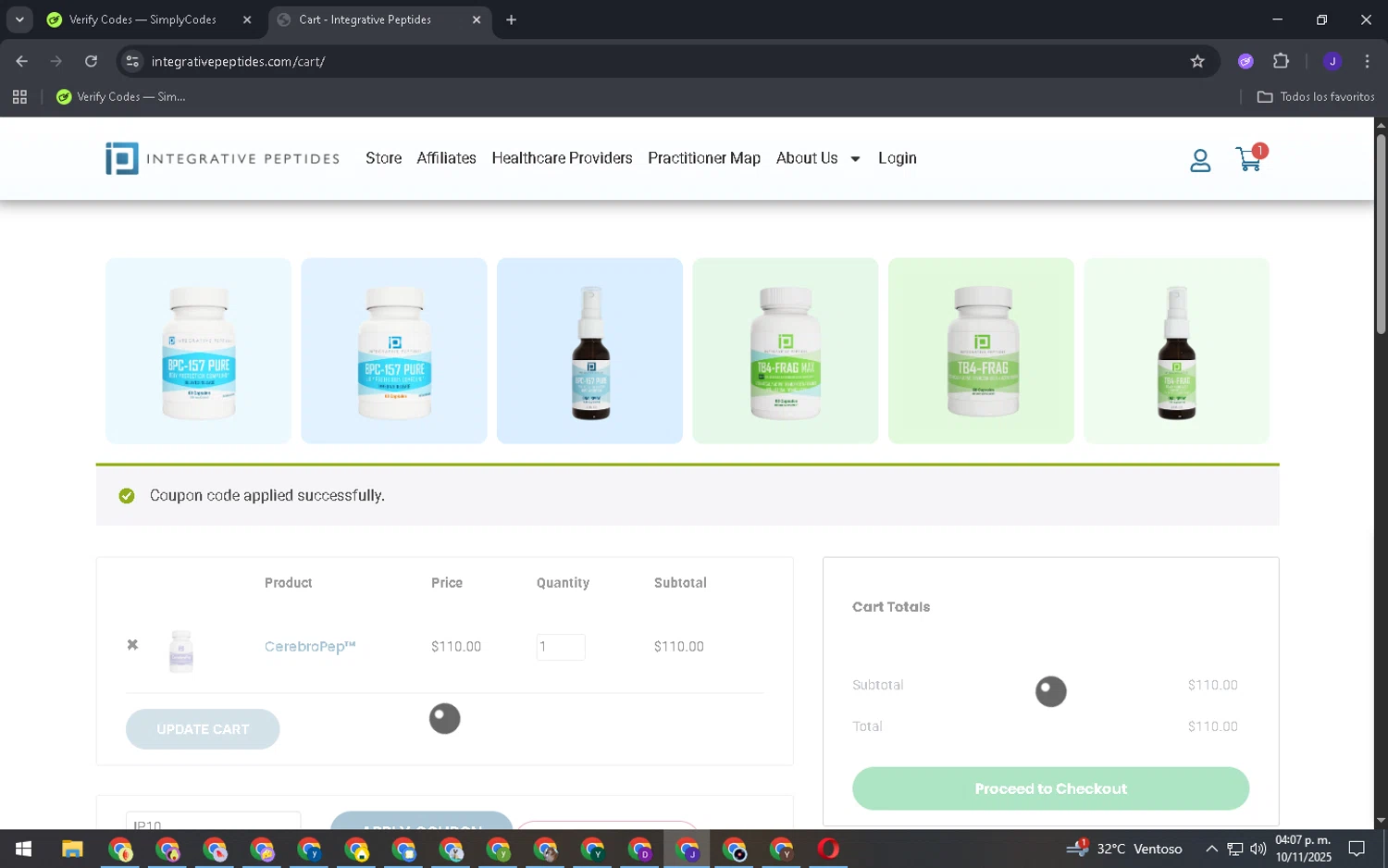Screen dimensions: 1388x868
Task: Click the Login navigation link
Action: tap(898, 158)
